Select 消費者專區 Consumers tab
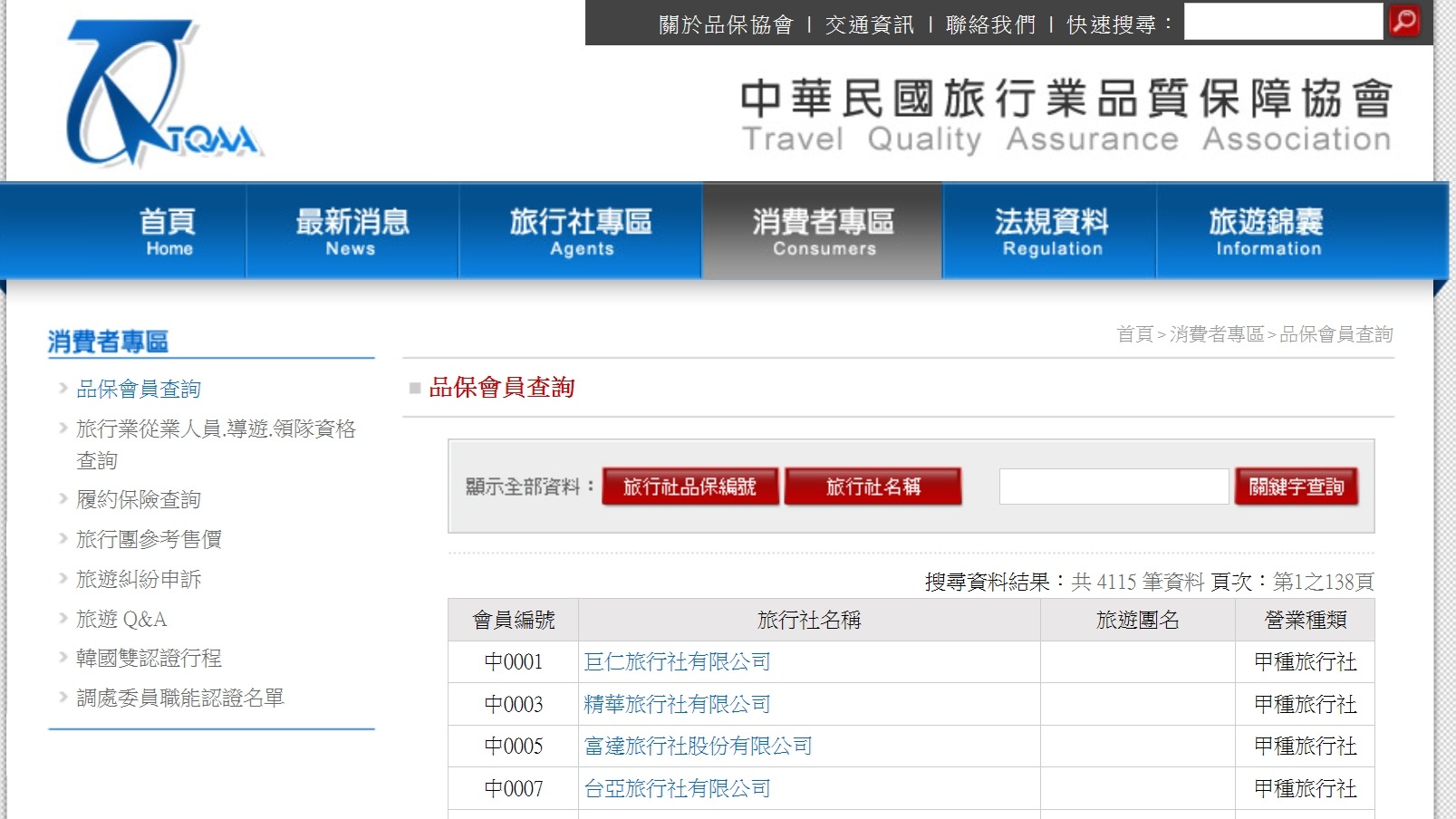Image resolution: width=1456 pixels, height=819 pixels. click(x=823, y=231)
